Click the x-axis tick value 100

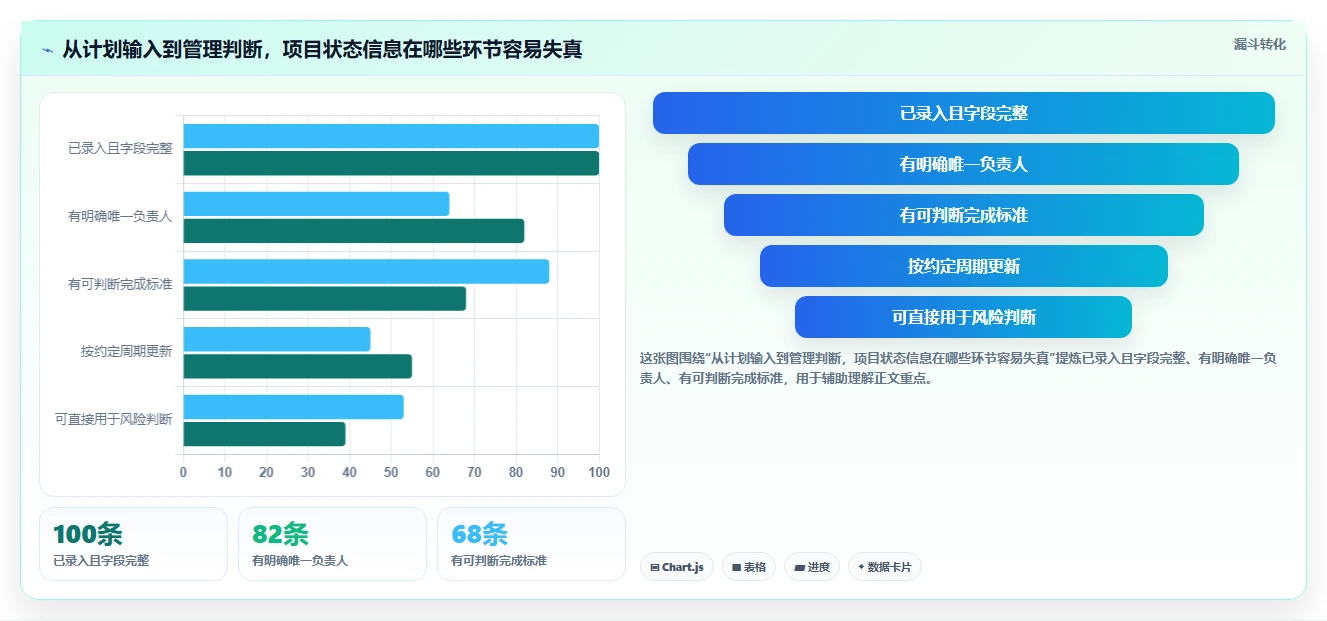(599, 472)
